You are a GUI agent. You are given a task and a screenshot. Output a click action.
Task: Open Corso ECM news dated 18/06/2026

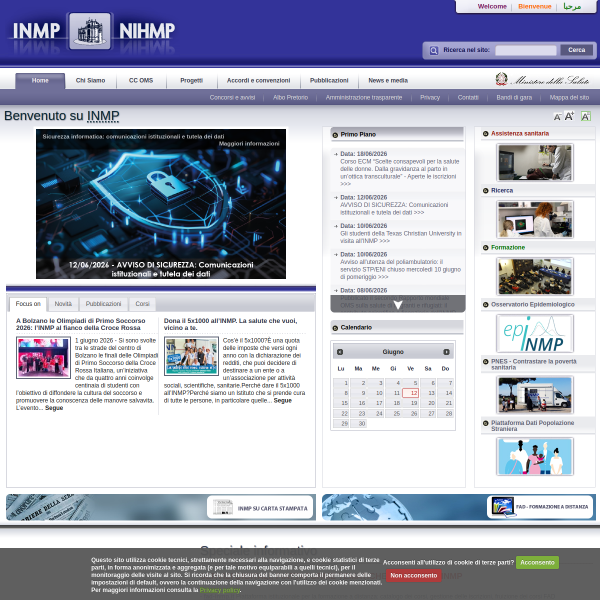(400, 173)
